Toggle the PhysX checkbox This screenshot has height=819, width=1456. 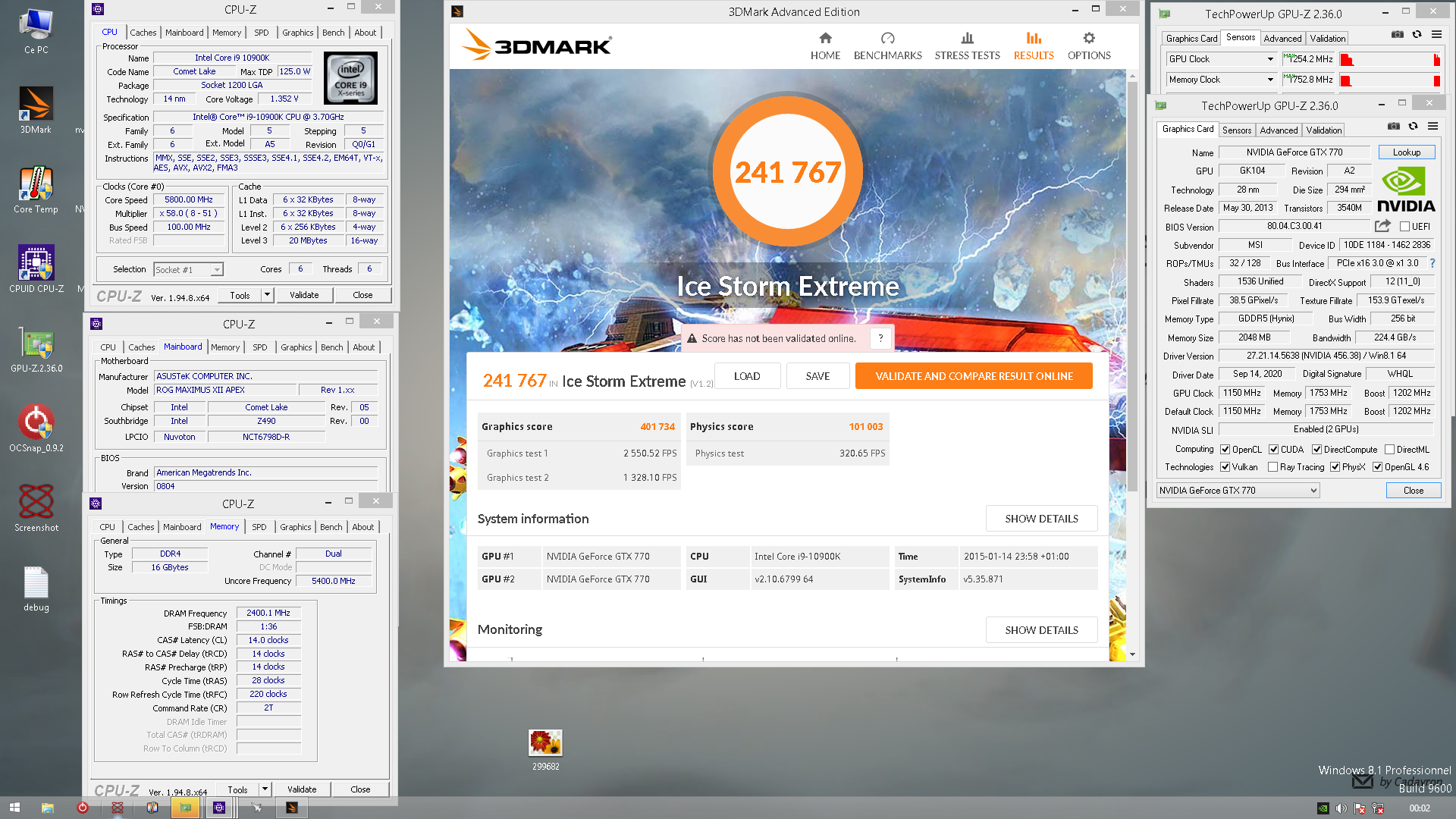(1335, 466)
